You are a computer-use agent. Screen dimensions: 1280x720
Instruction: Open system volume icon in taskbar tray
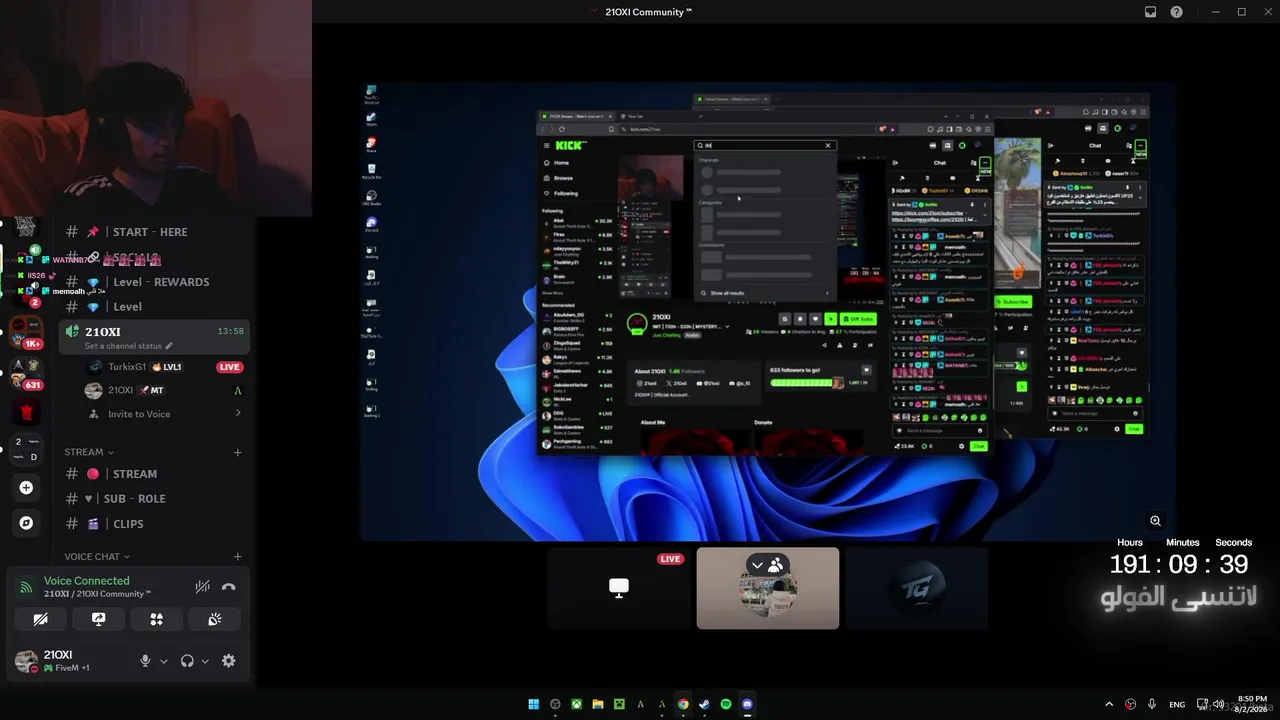tap(1218, 704)
